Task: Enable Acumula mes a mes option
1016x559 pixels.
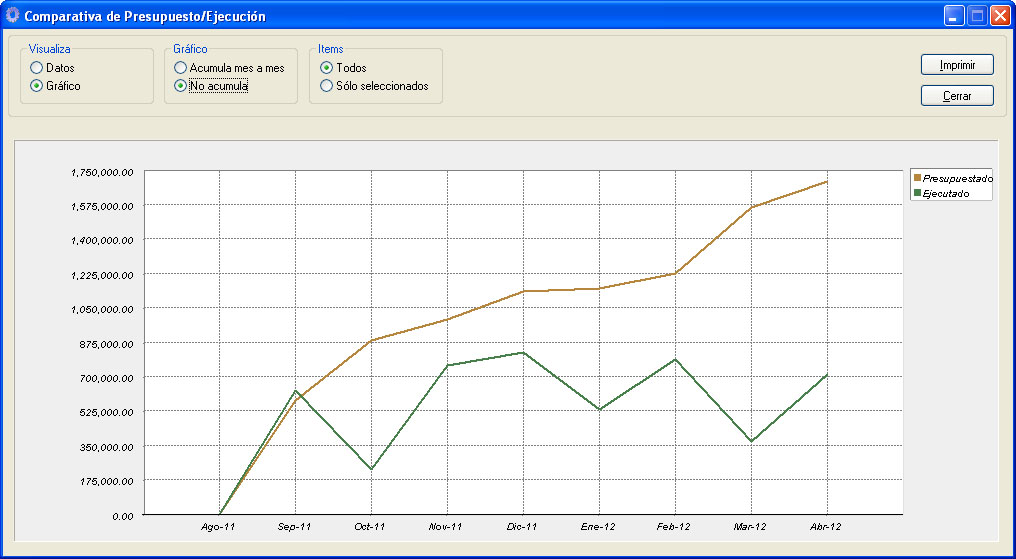Action: 180,68
